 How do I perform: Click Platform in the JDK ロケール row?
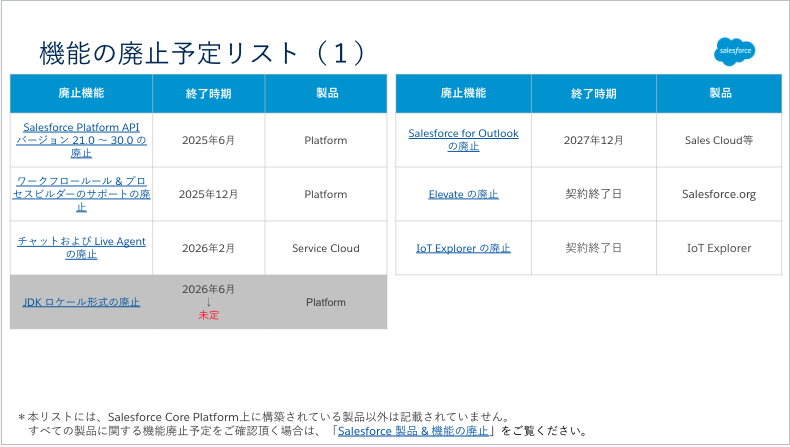point(325,302)
